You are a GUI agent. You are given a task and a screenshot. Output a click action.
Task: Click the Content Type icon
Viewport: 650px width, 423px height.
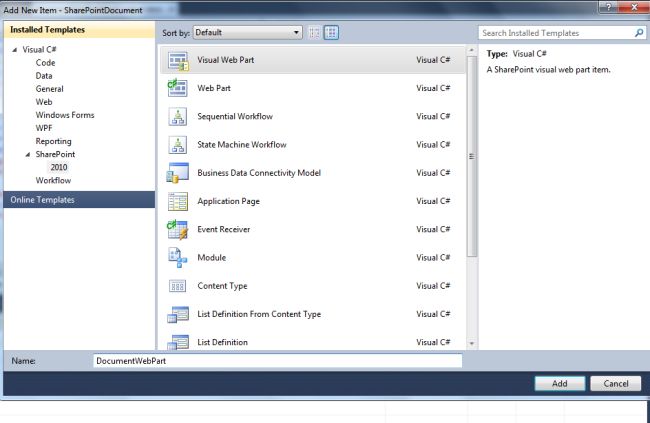tap(177, 286)
